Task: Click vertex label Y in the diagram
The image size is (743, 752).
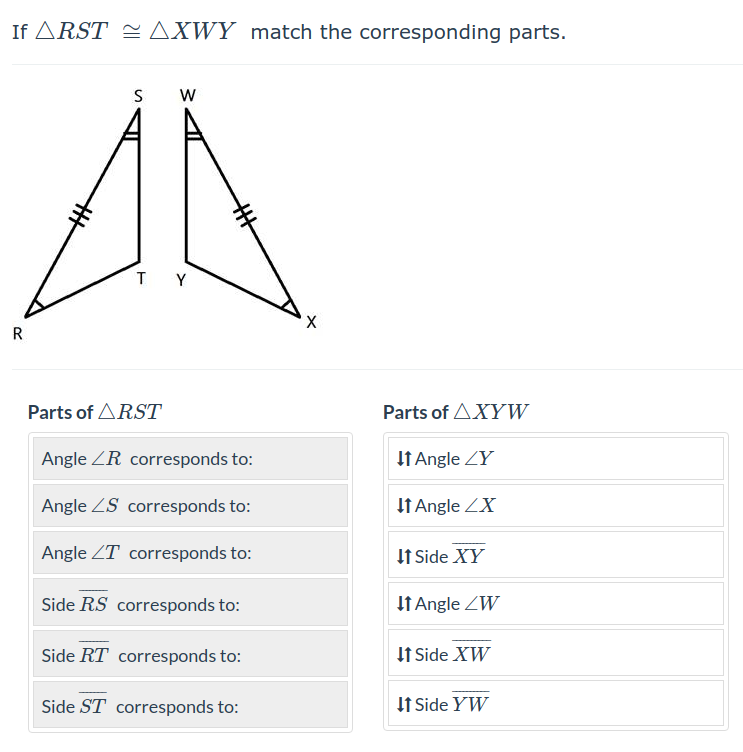Action: click(181, 280)
